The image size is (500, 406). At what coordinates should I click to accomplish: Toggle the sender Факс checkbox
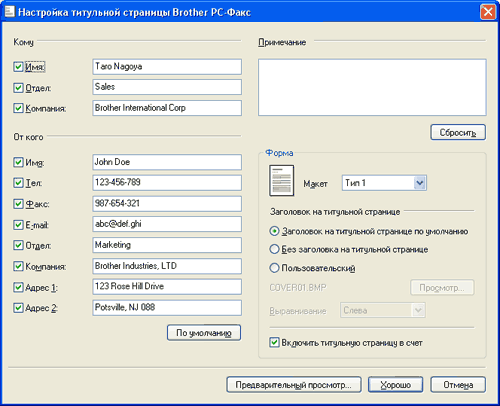[x=18, y=204]
